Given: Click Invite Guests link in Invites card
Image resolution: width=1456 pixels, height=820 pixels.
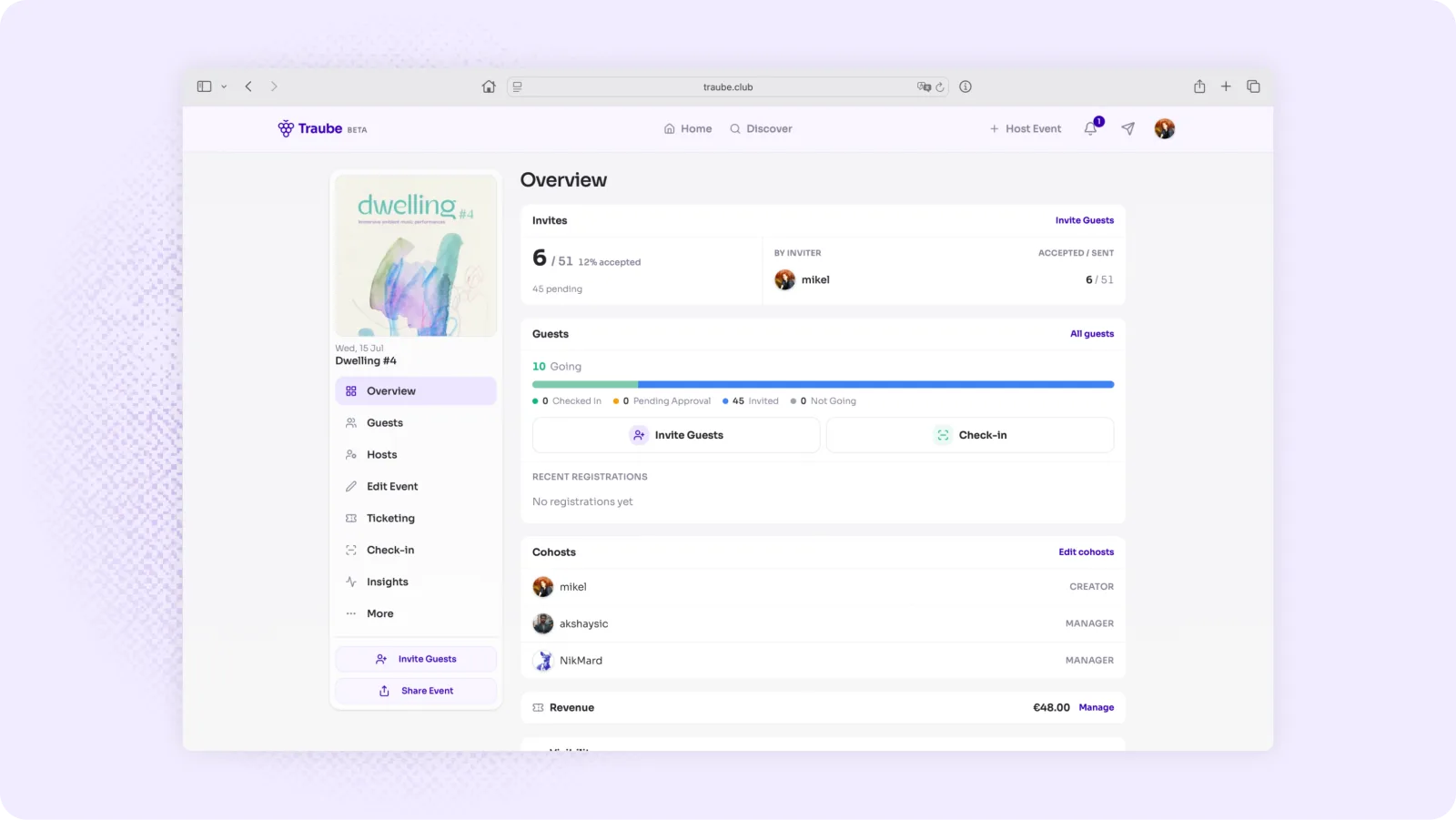Looking at the screenshot, I should point(1084,220).
